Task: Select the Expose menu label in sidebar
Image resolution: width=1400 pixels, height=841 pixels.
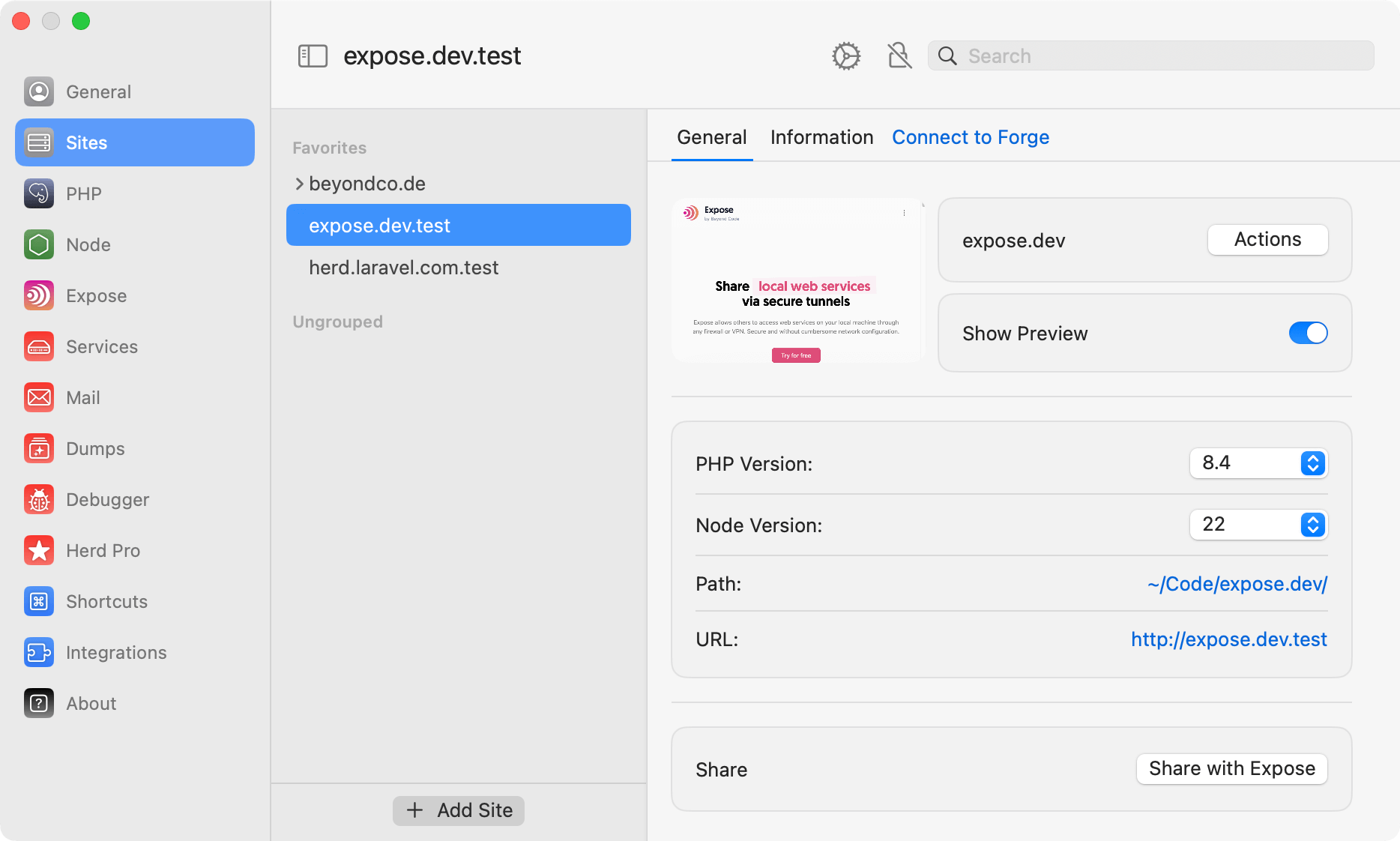Action: tap(96, 295)
